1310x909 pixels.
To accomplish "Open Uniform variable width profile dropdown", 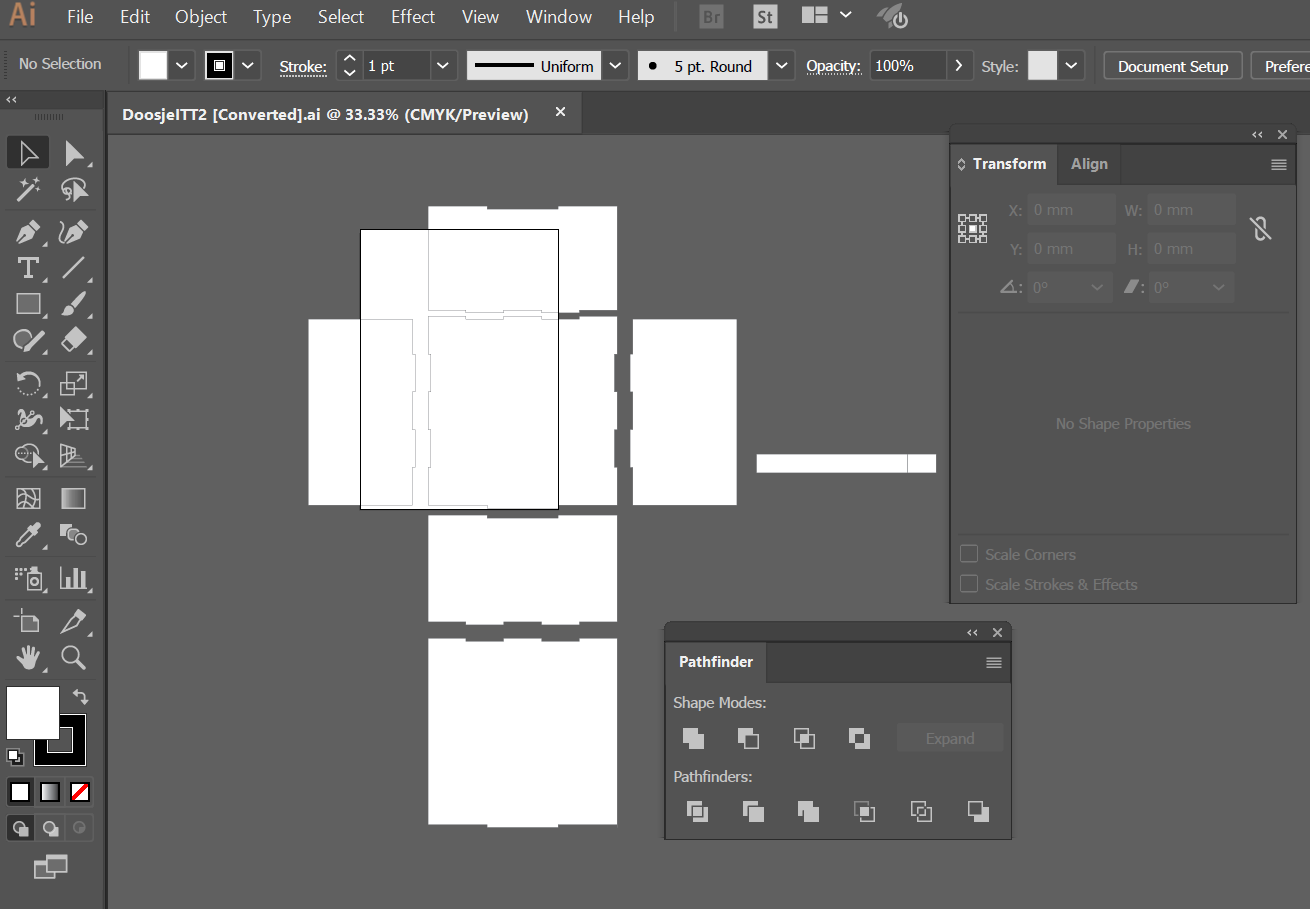I will pyautogui.click(x=616, y=66).
